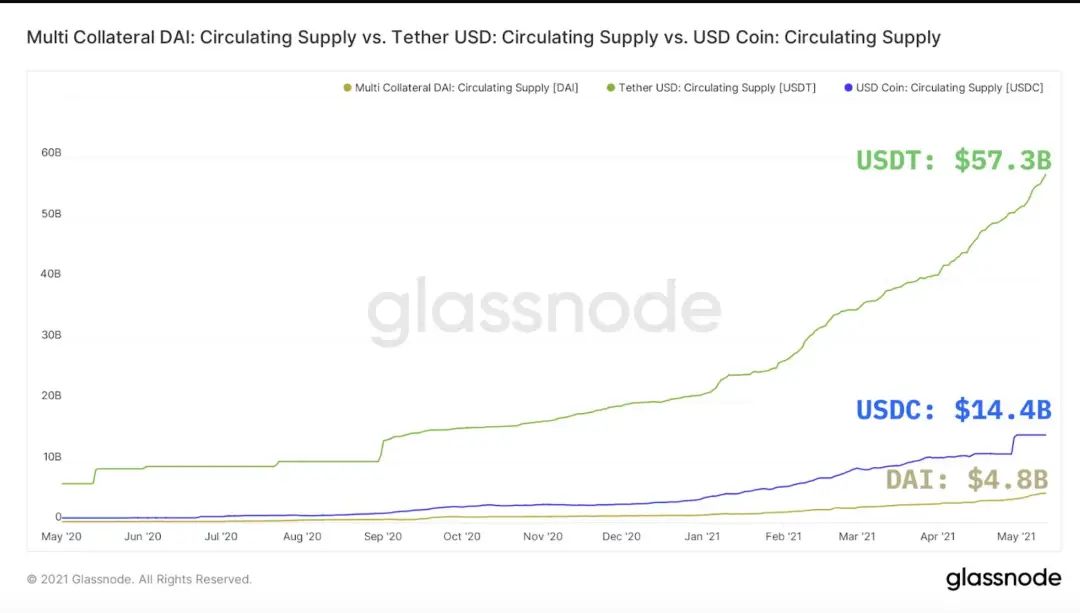Viewport: 1080px width, 613px height.
Task: Select the May '20 x-axis label
Action: pyautogui.click(x=61, y=536)
